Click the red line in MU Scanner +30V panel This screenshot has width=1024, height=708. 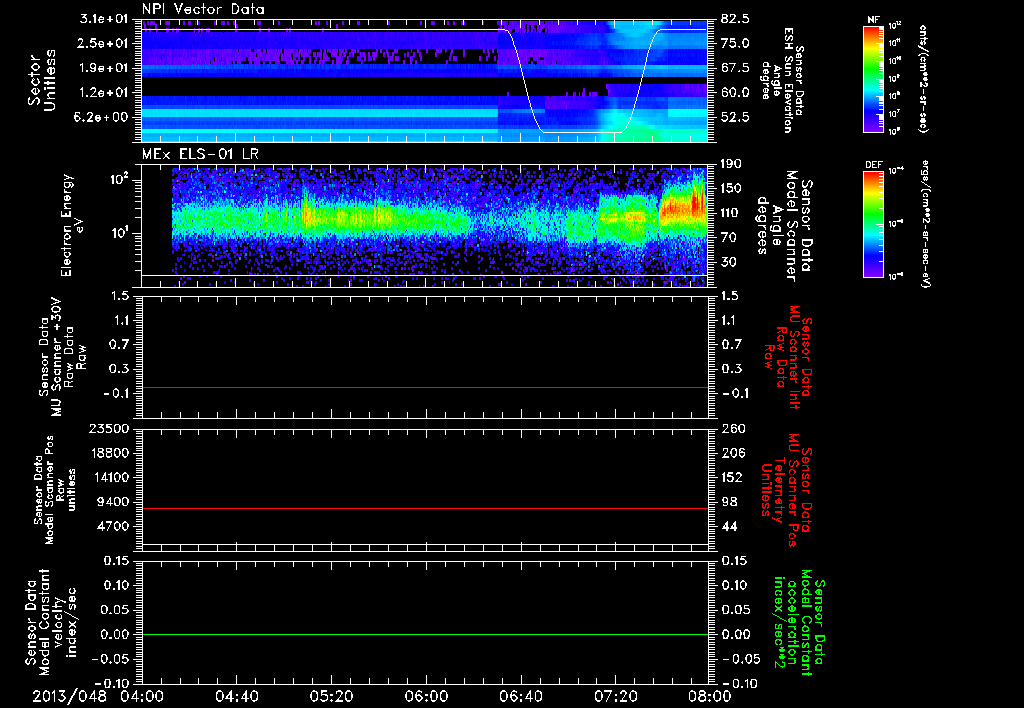(425, 387)
